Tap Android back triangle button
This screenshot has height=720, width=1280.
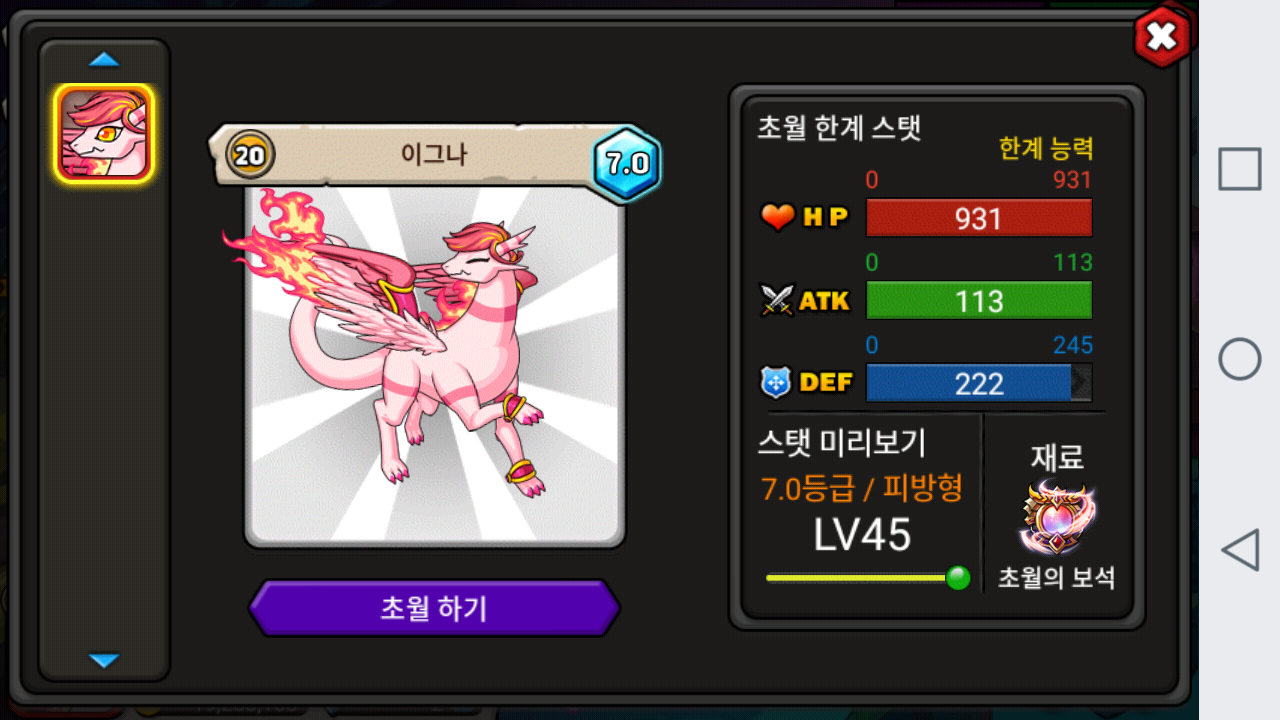click(1240, 550)
